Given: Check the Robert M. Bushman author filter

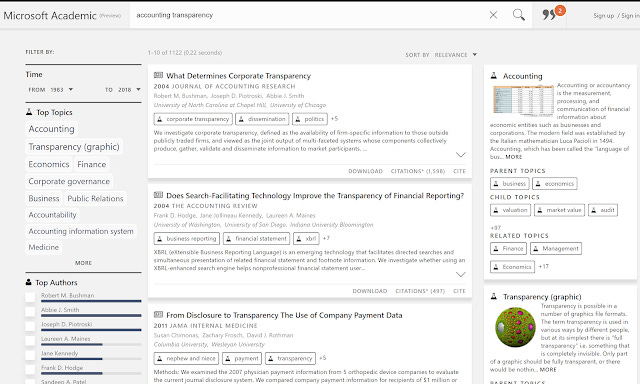Looking at the screenshot, I should [30, 297].
